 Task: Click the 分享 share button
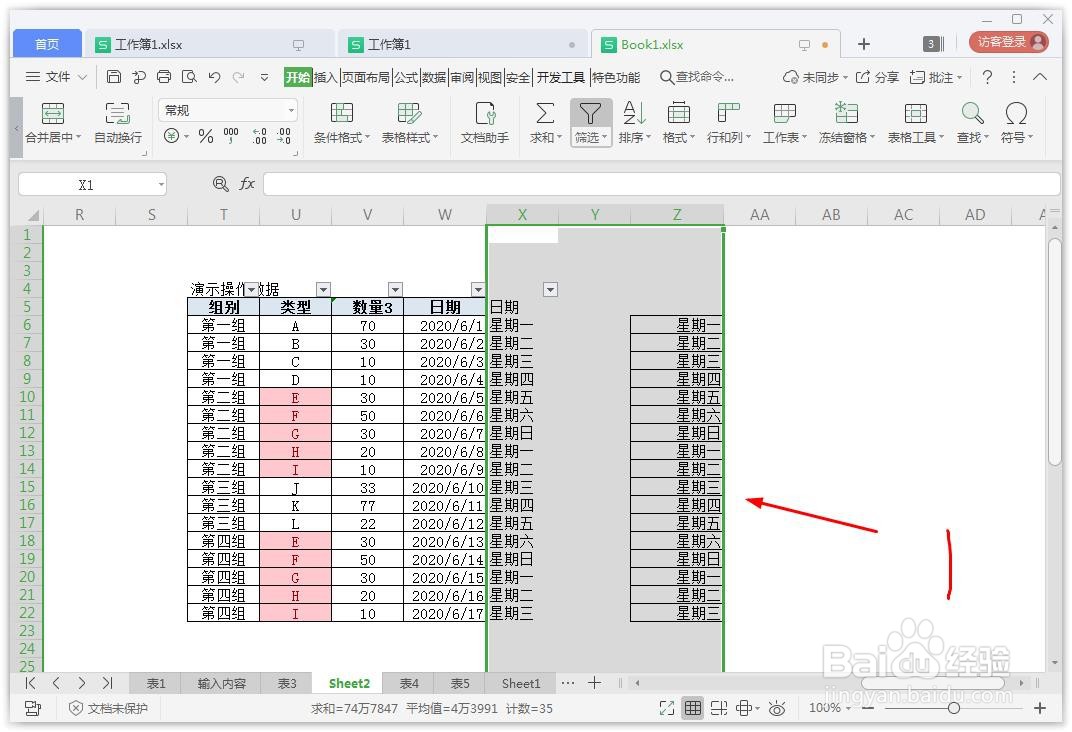(878, 77)
